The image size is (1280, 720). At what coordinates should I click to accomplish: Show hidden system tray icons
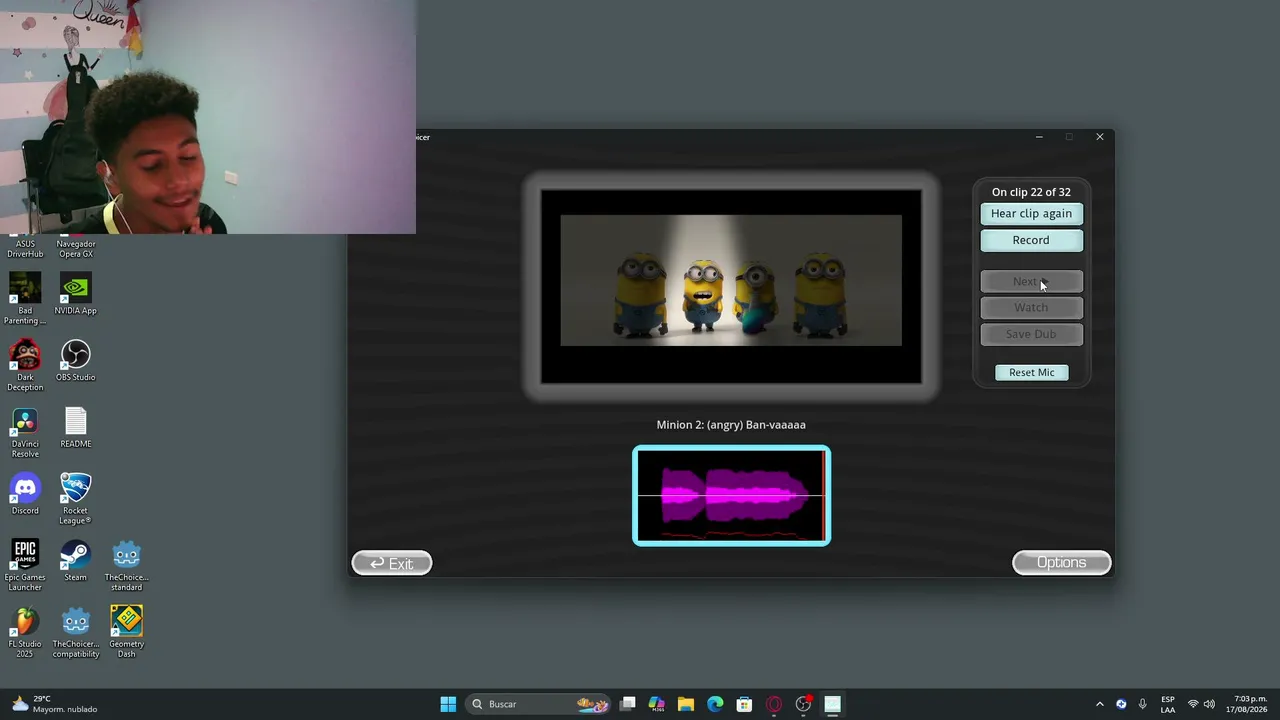click(1099, 704)
